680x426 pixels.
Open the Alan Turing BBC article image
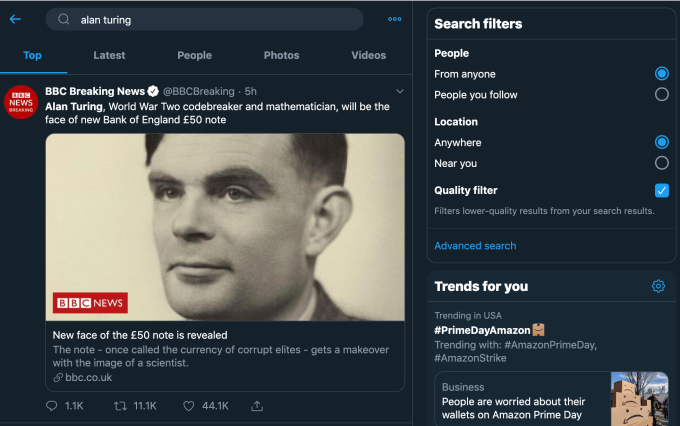[225, 227]
